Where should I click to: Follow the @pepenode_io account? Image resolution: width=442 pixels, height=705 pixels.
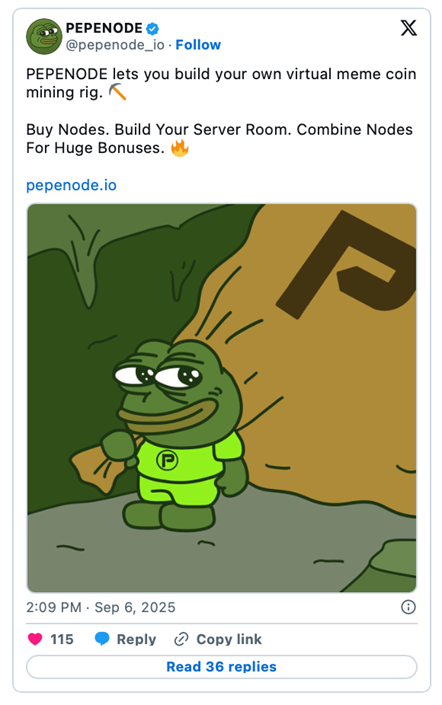(198, 45)
